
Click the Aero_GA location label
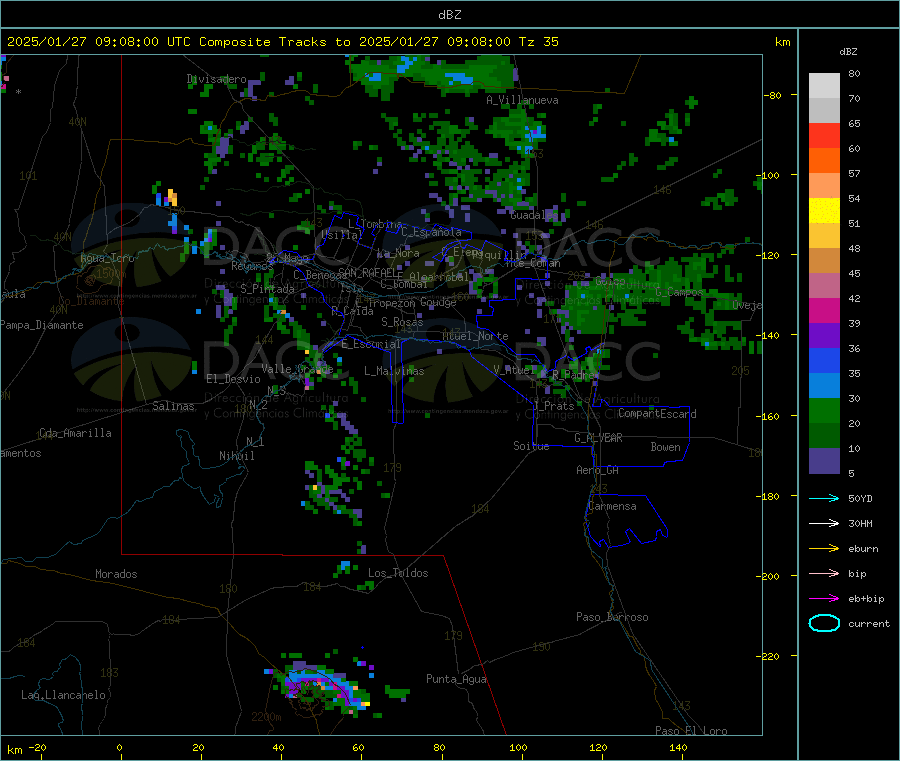point(597,470)
